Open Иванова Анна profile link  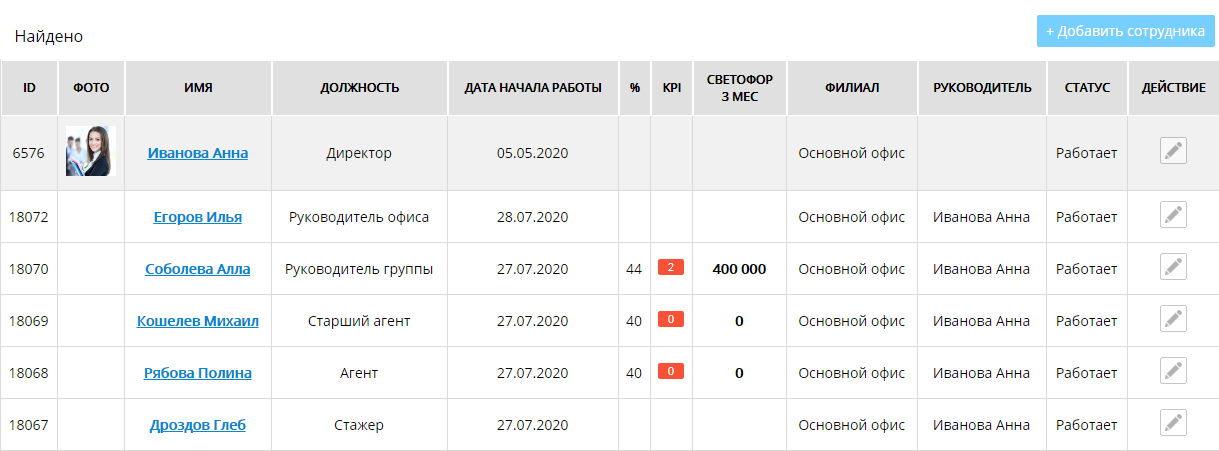coord(198,153)
